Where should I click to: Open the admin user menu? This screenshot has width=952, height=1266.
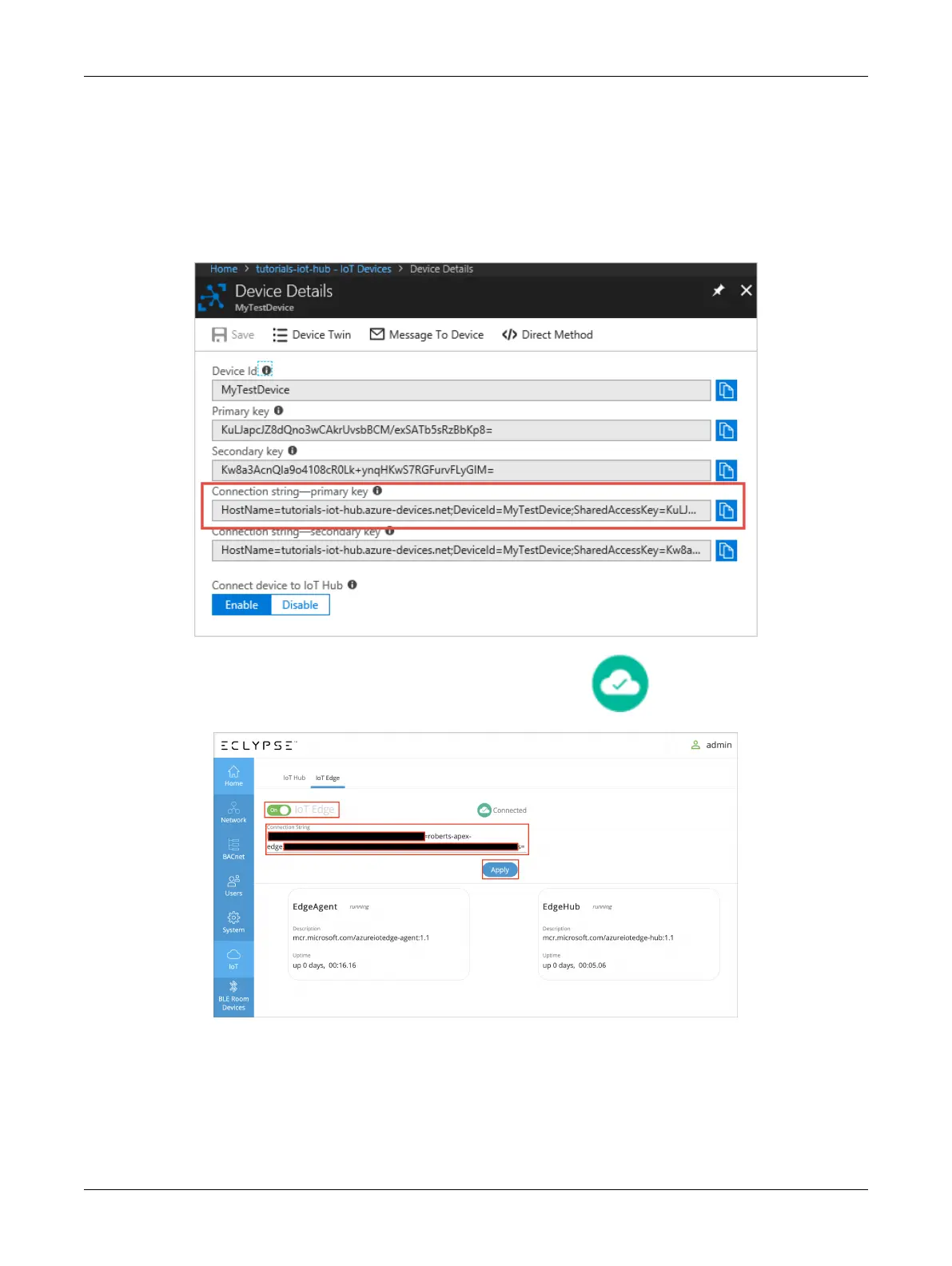tap(711, 745)
